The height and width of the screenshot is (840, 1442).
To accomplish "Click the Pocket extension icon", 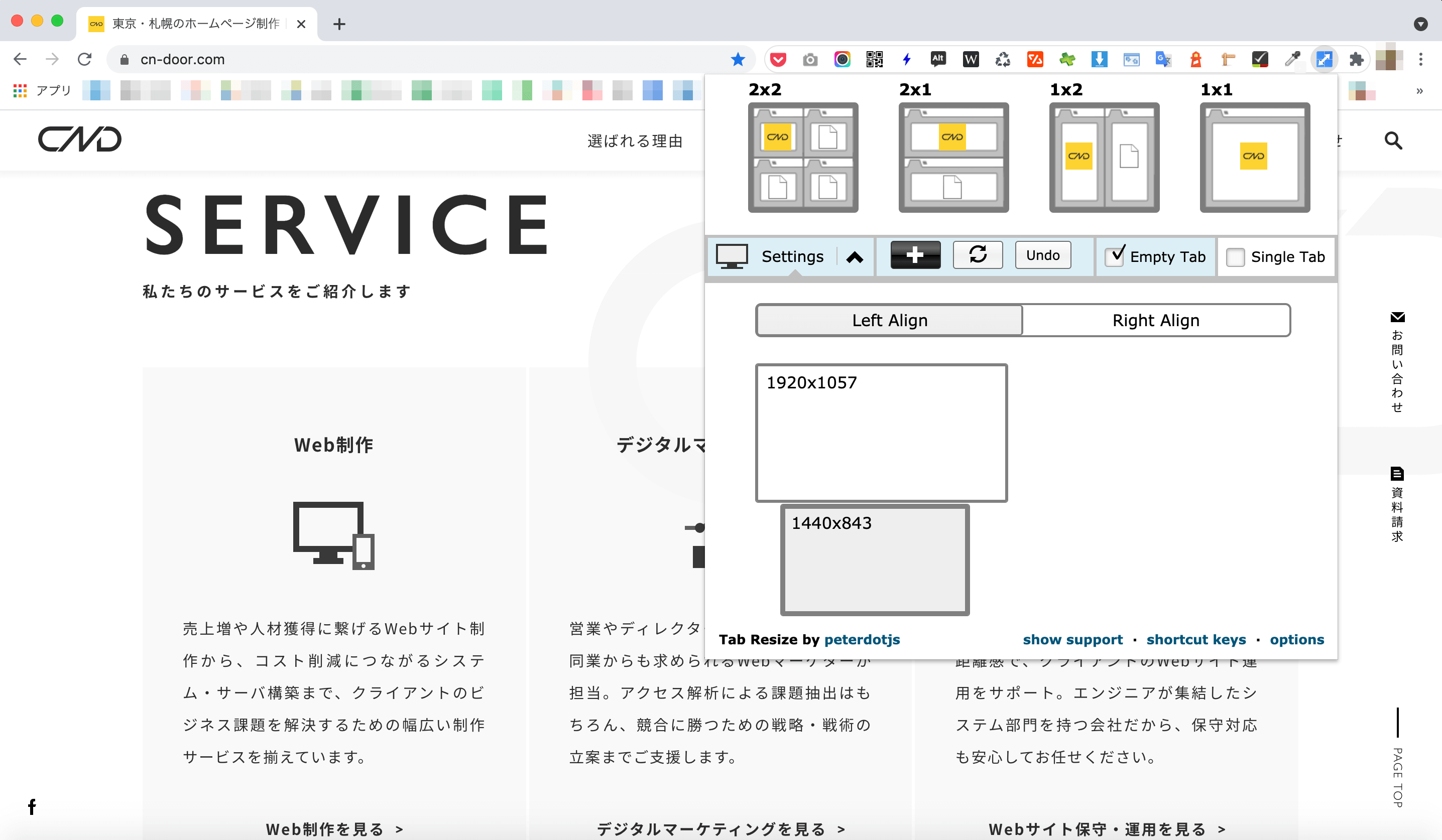I will click(x=778, y=60).
